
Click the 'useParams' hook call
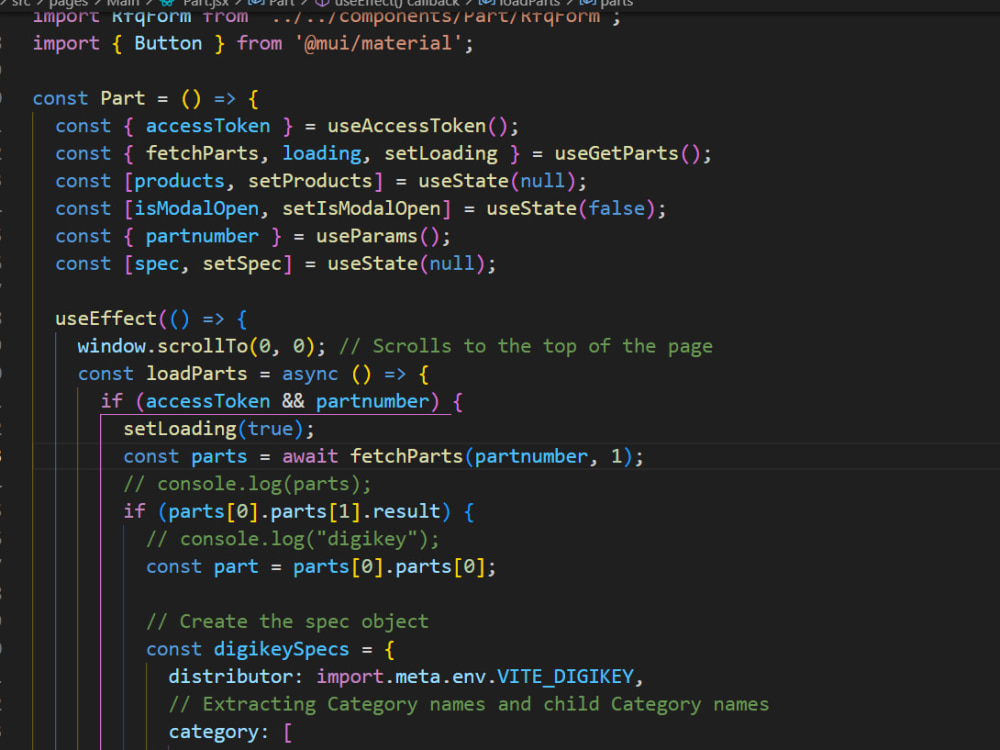(x=367, y=236)
